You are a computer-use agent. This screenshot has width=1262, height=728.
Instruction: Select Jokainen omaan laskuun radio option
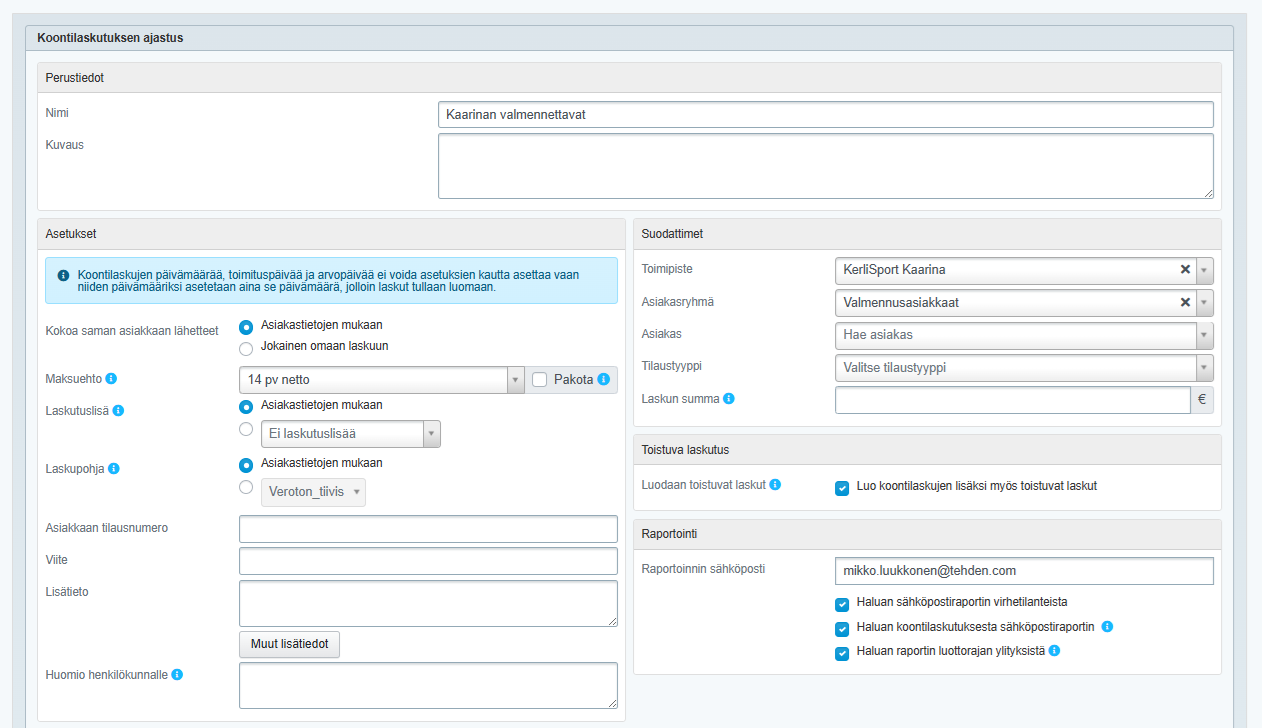246,348
